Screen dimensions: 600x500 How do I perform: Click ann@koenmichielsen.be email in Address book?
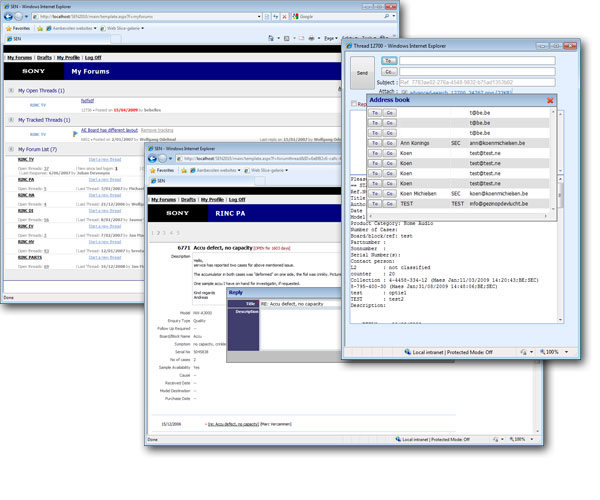pyautogui.click(x=497, y=143)
